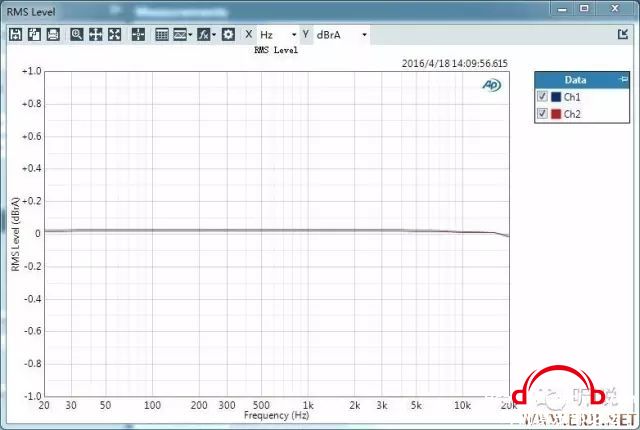
Task: Toggle the cursor crosshair tool
Action: tap(138, 35)
